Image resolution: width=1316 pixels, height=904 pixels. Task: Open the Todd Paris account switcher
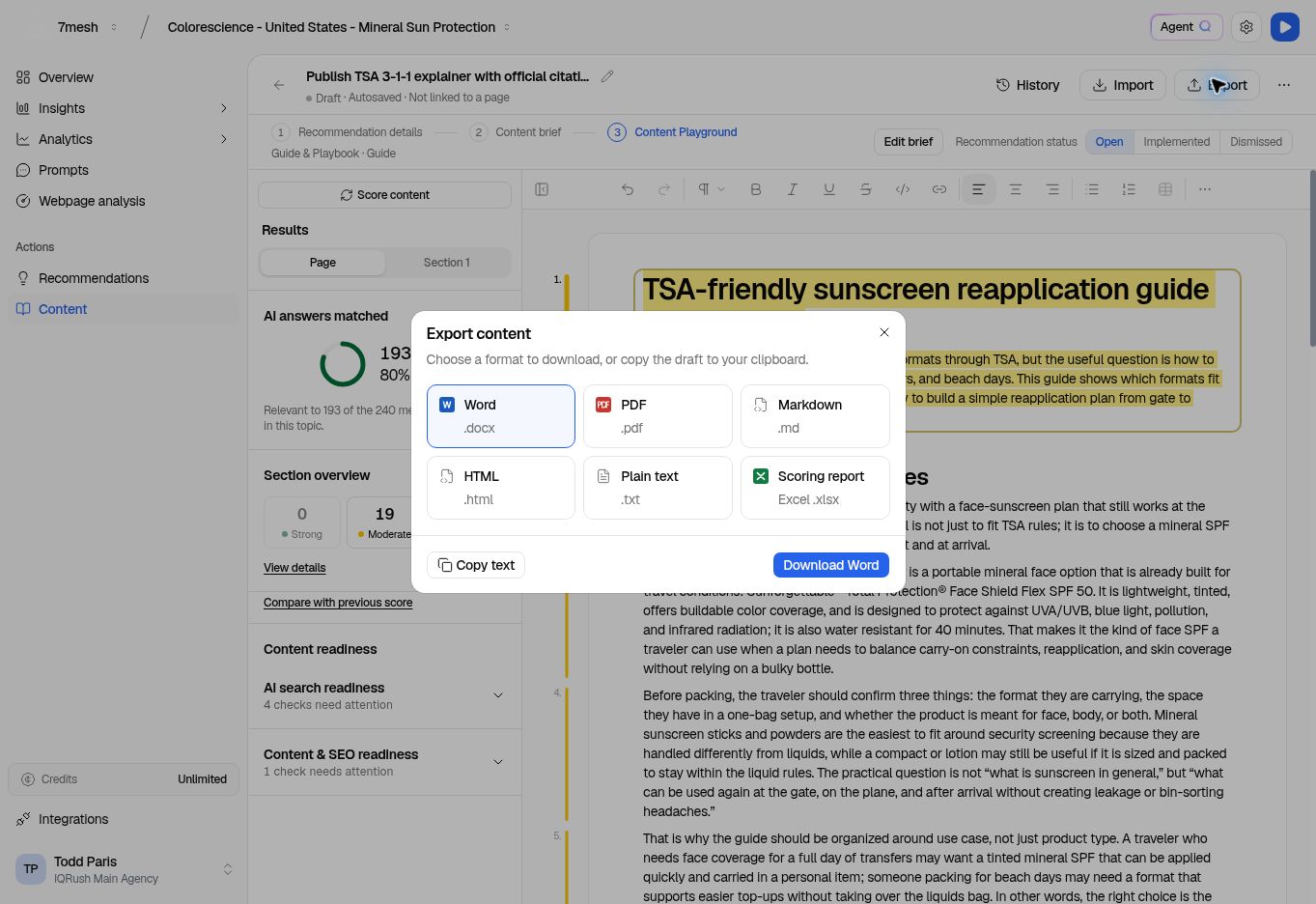[124, 869]
